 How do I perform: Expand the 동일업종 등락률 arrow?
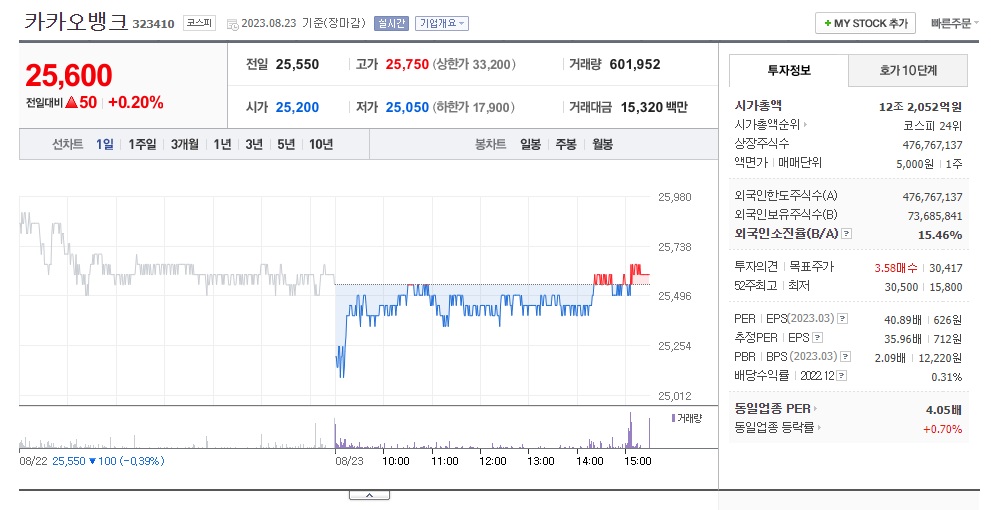coord(819,428)
